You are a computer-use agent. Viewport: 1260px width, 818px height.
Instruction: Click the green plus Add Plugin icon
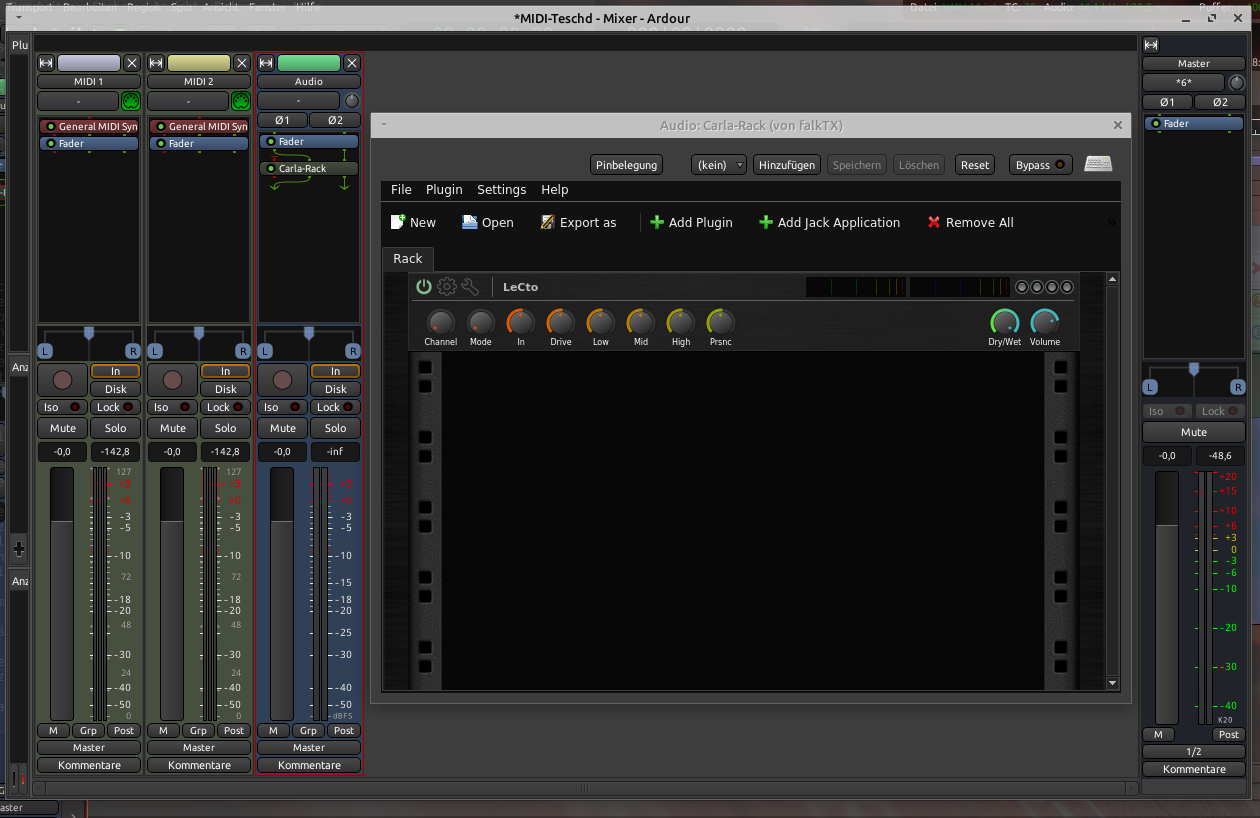click(x=657, y=222)
